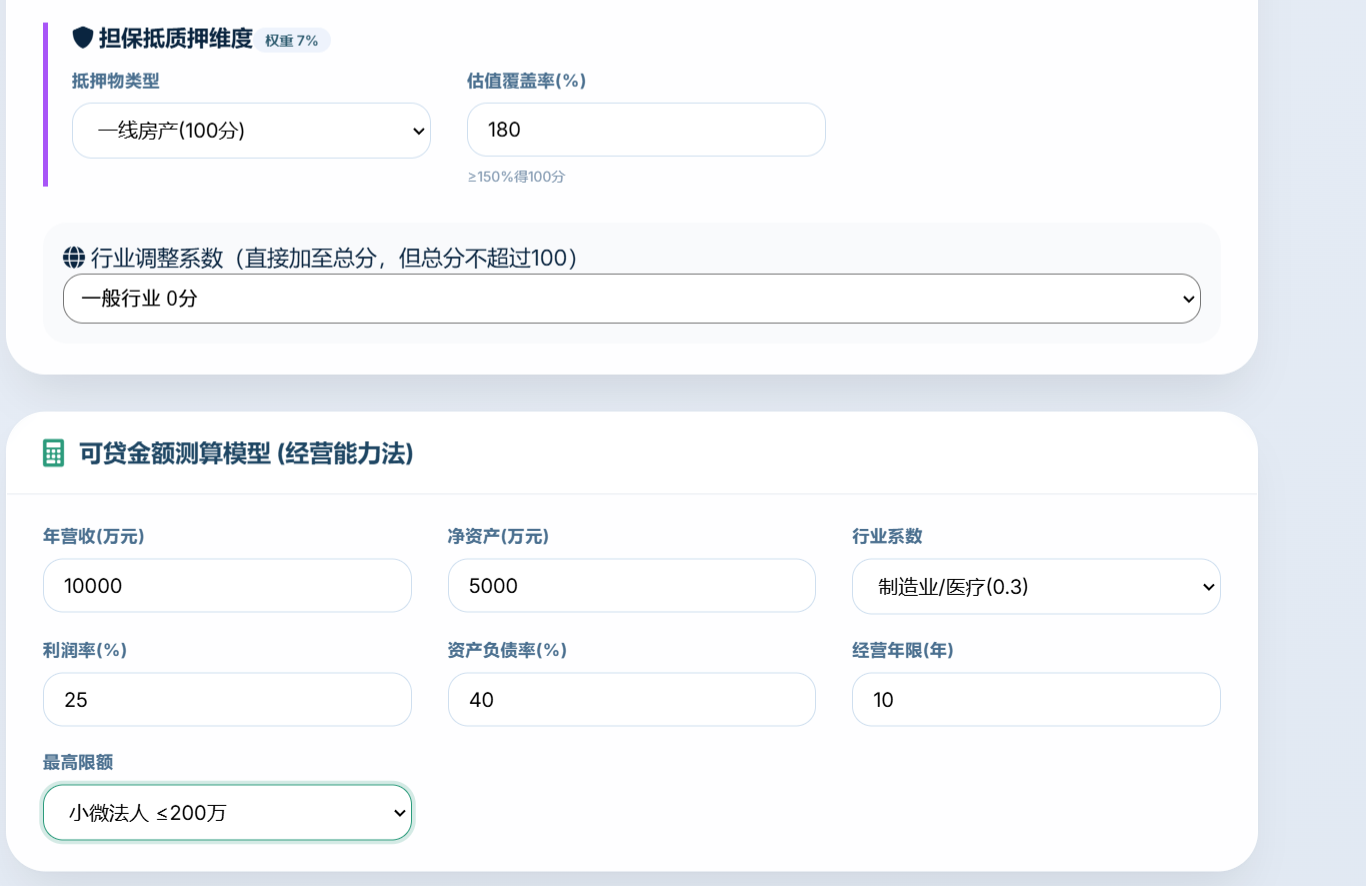Click the 利润率(%) label
Image resolution: width=1366 pixels, height=886 pixels.
click(x=84, y=650)
